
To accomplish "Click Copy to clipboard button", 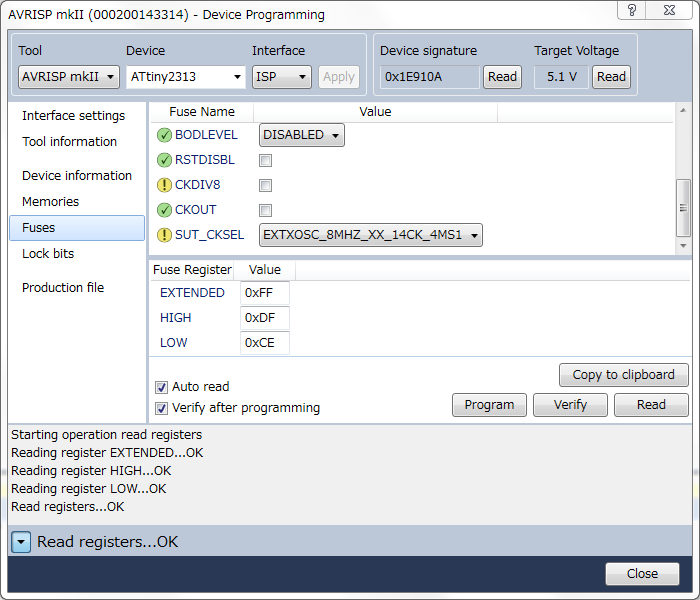I will tap(623, 375).
